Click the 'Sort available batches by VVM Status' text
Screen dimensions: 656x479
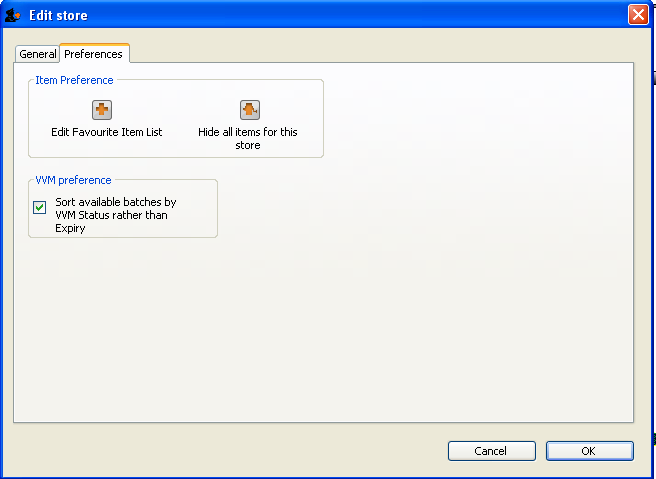tap(116, 215)
